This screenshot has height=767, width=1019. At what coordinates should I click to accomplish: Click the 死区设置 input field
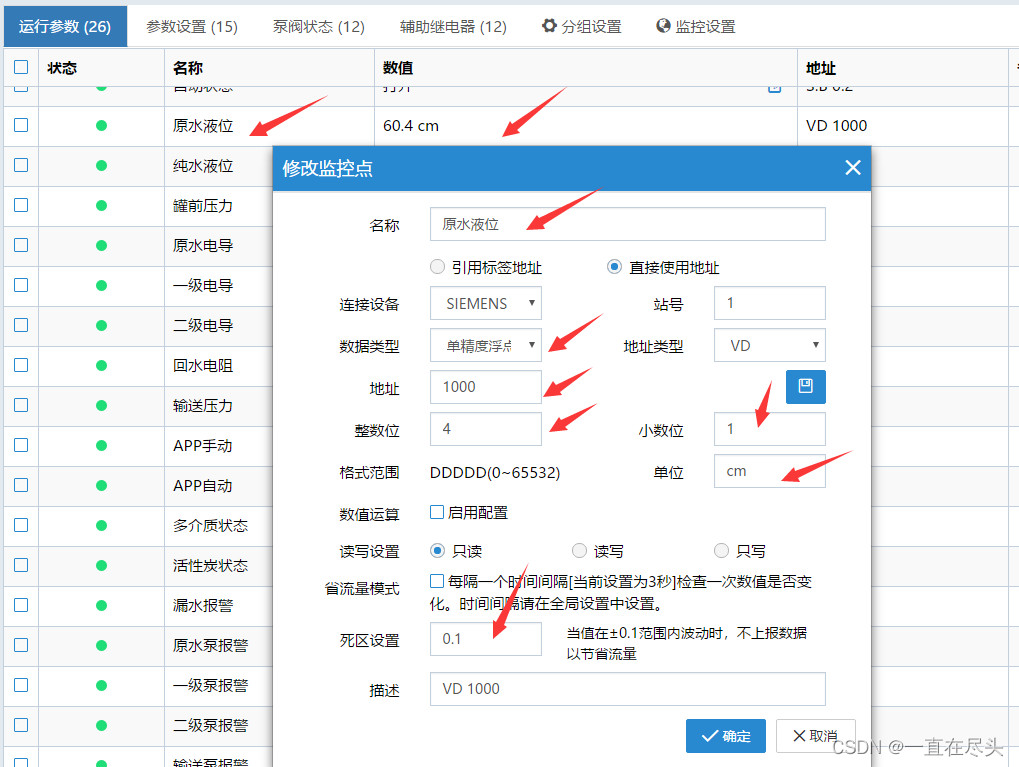point(486,638)
